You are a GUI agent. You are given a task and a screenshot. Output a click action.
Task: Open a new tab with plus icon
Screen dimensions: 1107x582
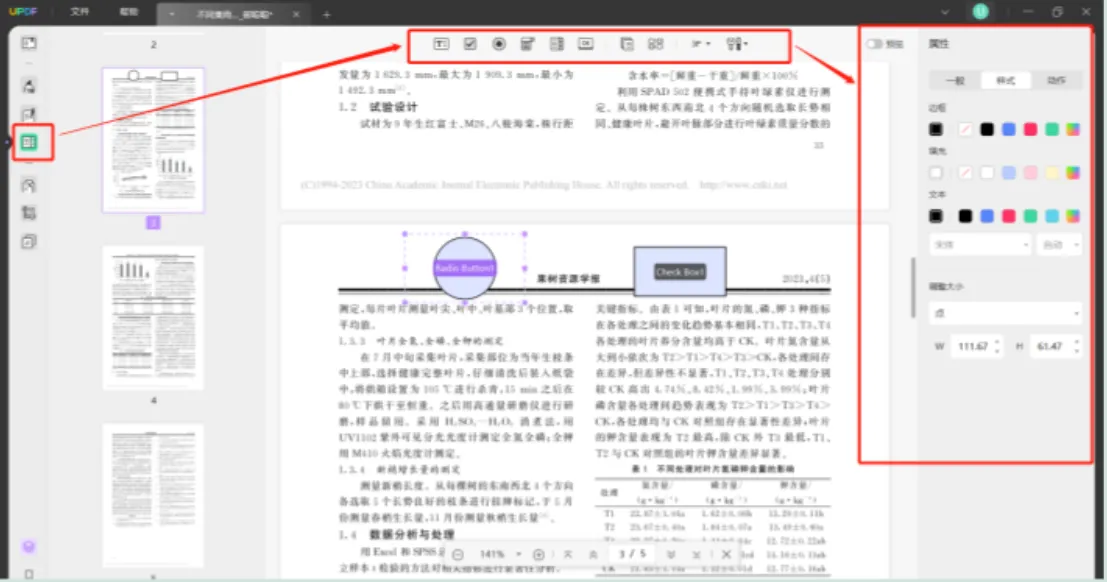coord(326,14)
